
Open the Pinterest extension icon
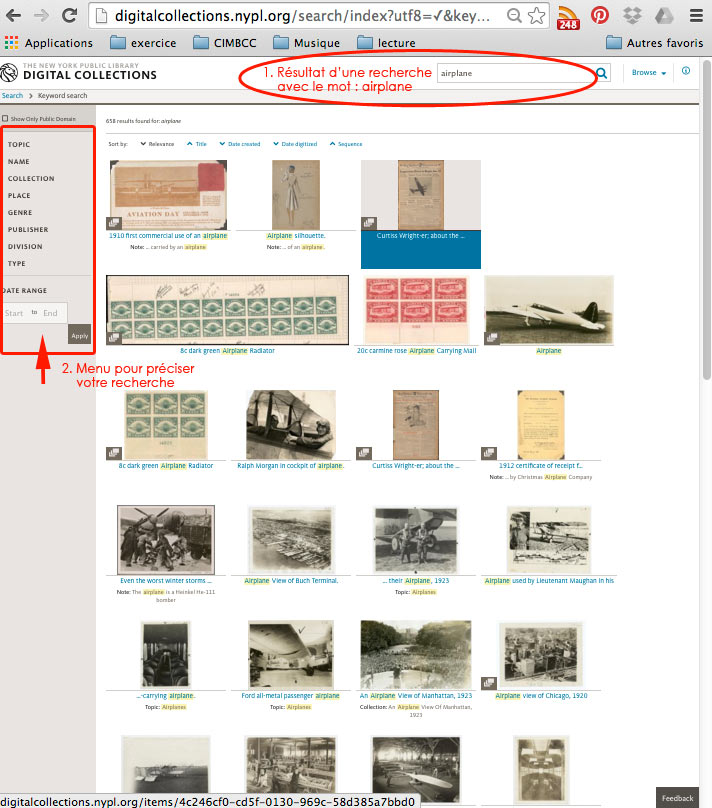click(x=599, y=16)
